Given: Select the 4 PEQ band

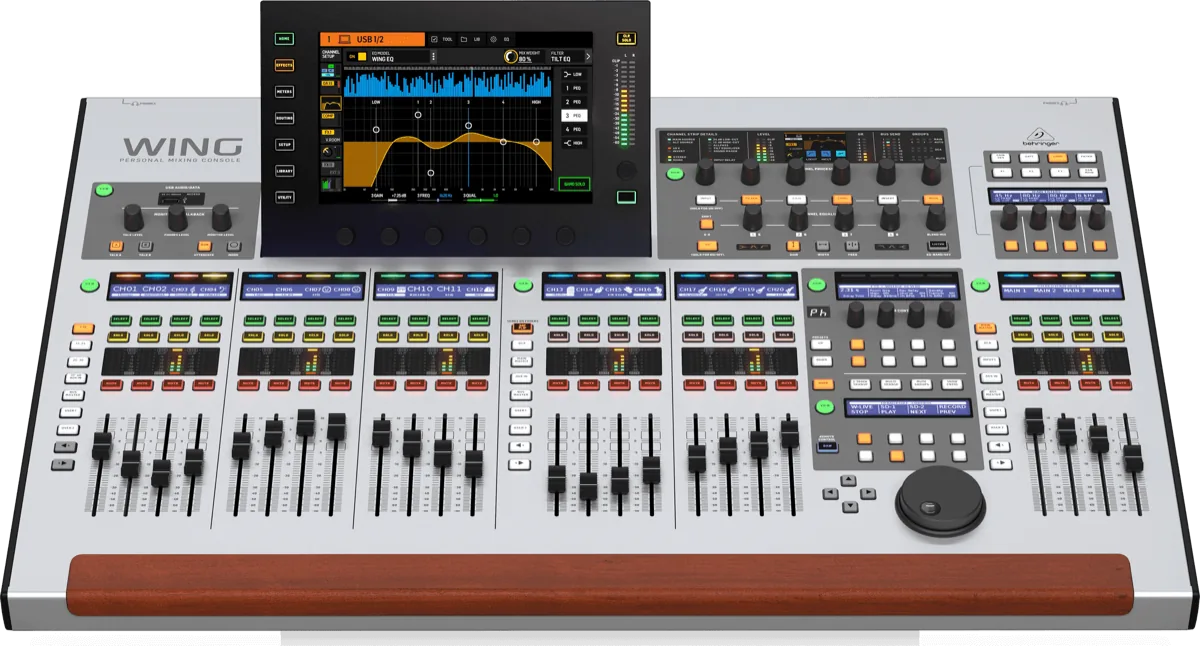Looking at the screenshot, I should 574,129.
